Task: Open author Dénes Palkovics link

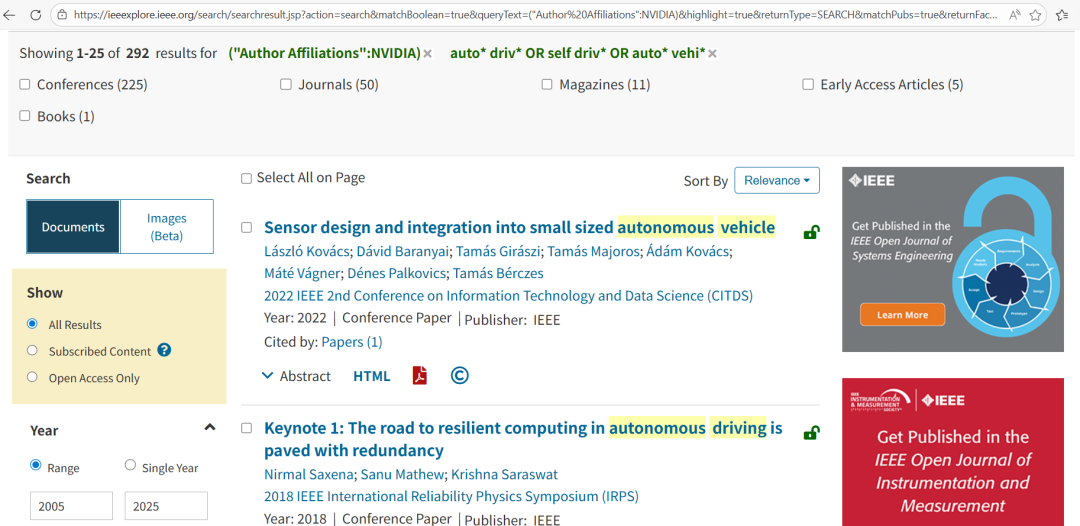Action: [395, 273]
